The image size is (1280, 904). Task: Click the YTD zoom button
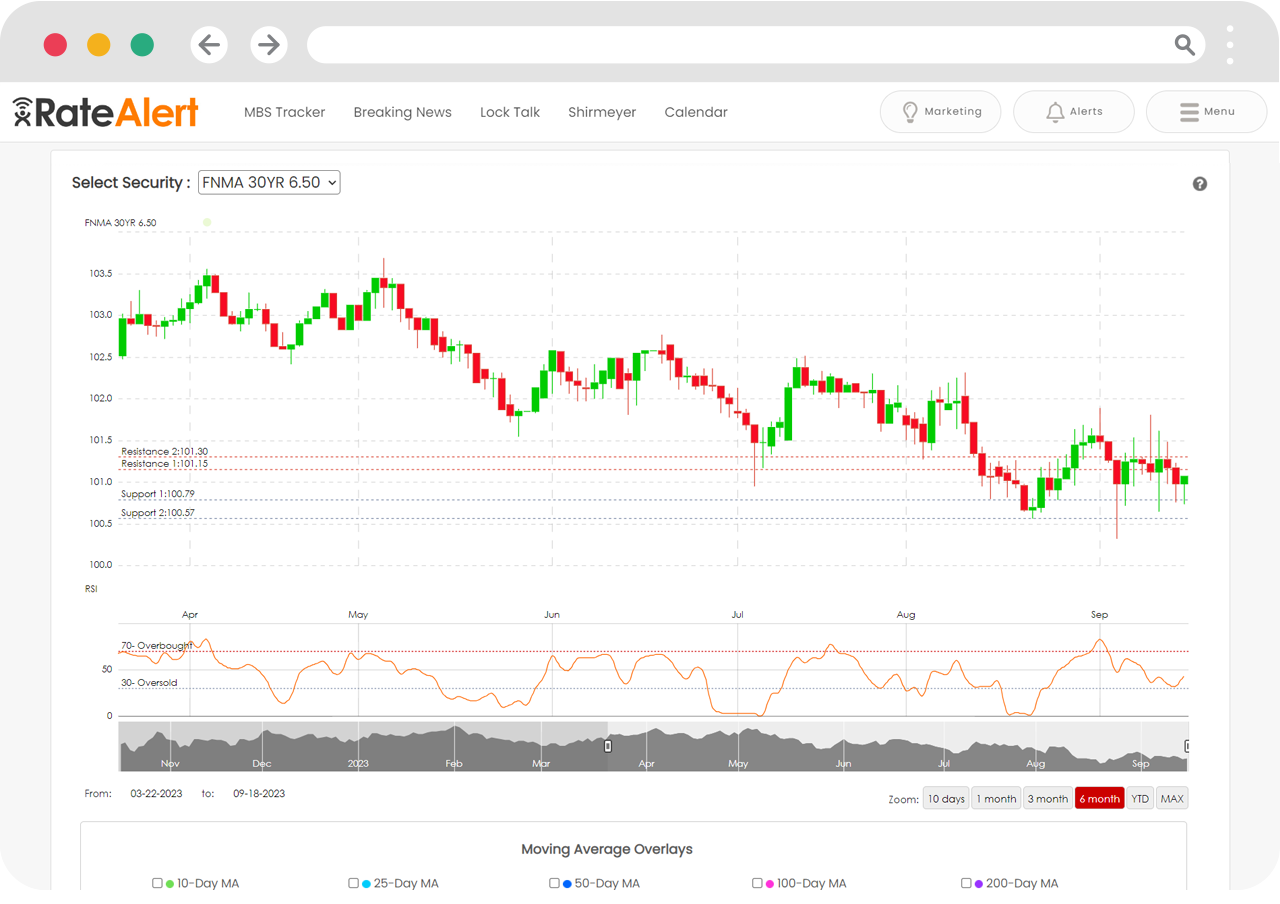1140,798
